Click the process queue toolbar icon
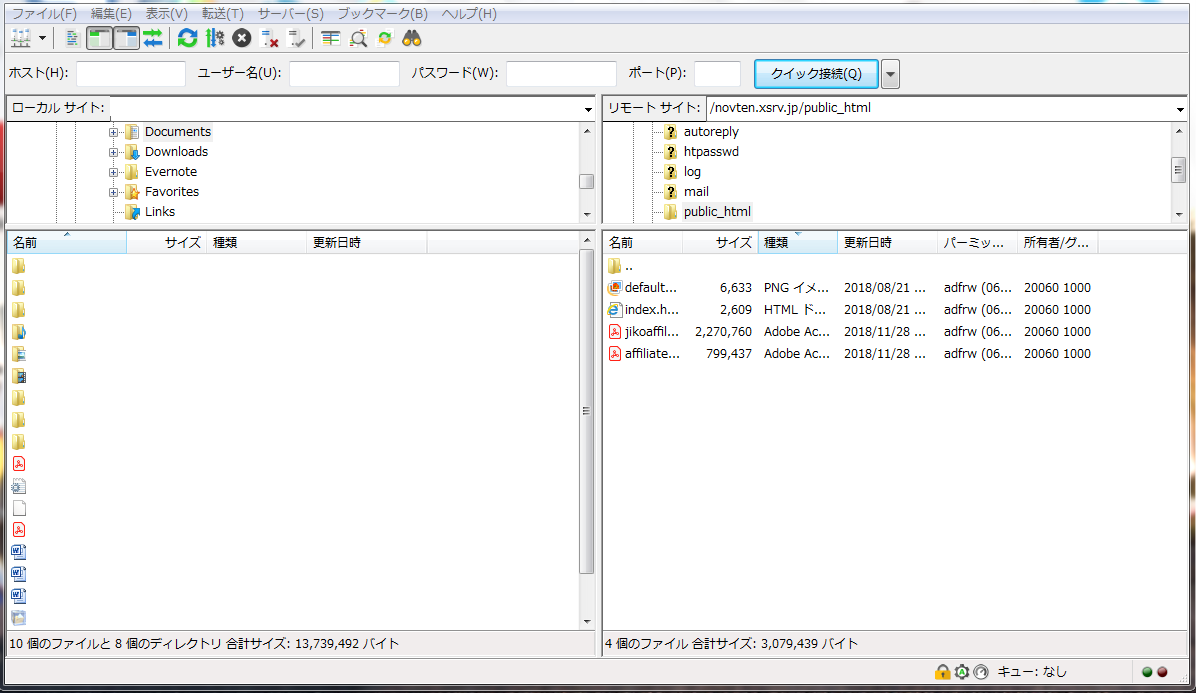1196x693 pixels. 214,39
